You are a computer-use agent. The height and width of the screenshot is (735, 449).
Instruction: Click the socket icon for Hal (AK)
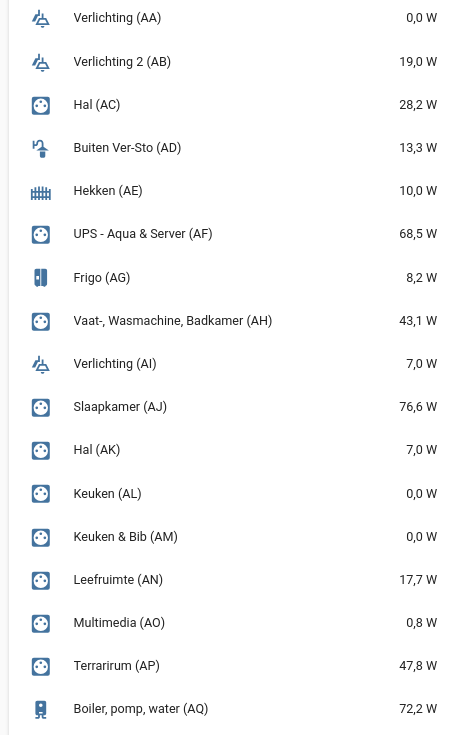pos(41,450)
